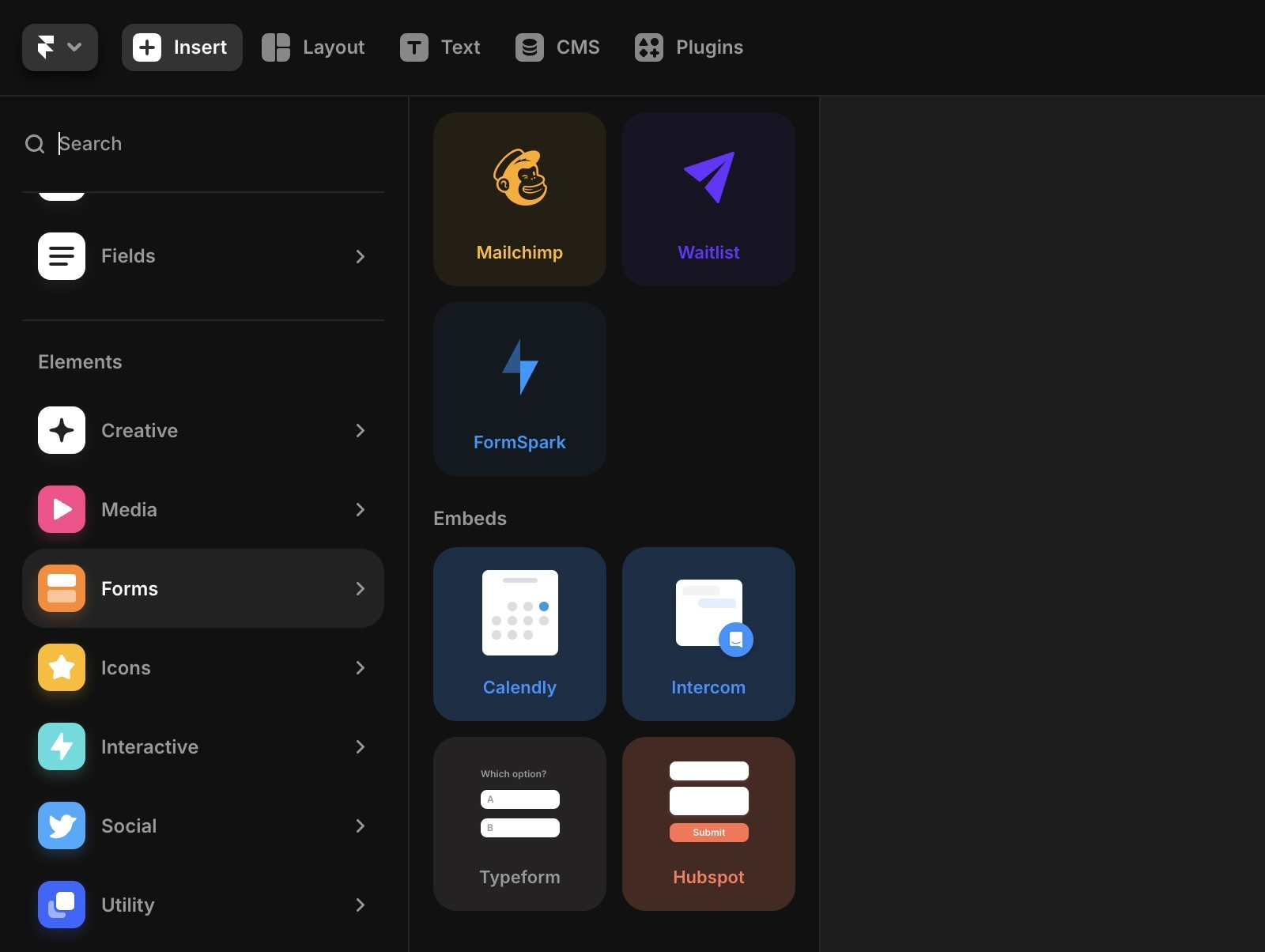1265x952 pixels.
Task: Click the search magnifier icon
Action: (35, 144)
